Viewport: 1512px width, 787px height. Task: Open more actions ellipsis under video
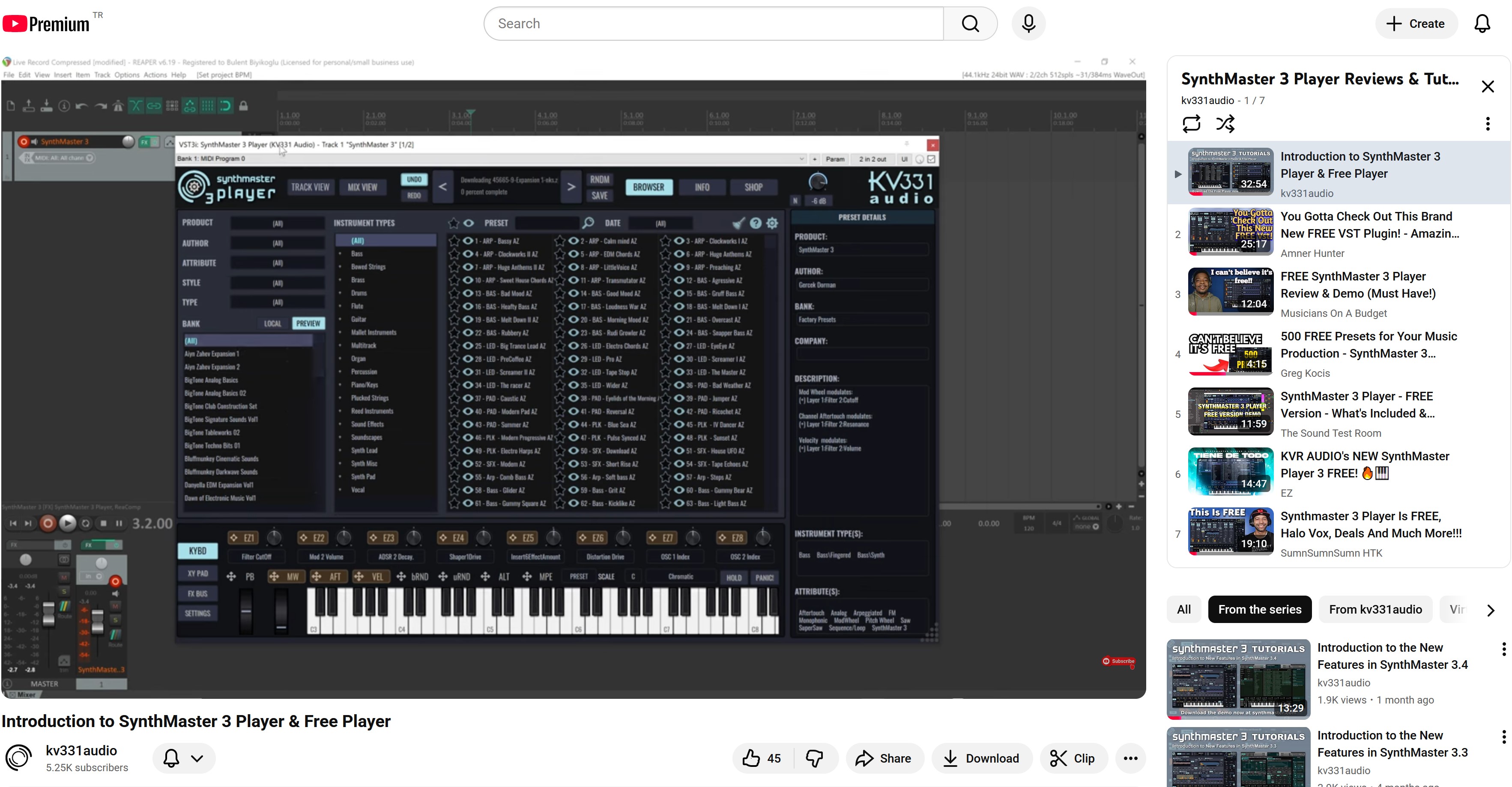tap(1130, 758)
